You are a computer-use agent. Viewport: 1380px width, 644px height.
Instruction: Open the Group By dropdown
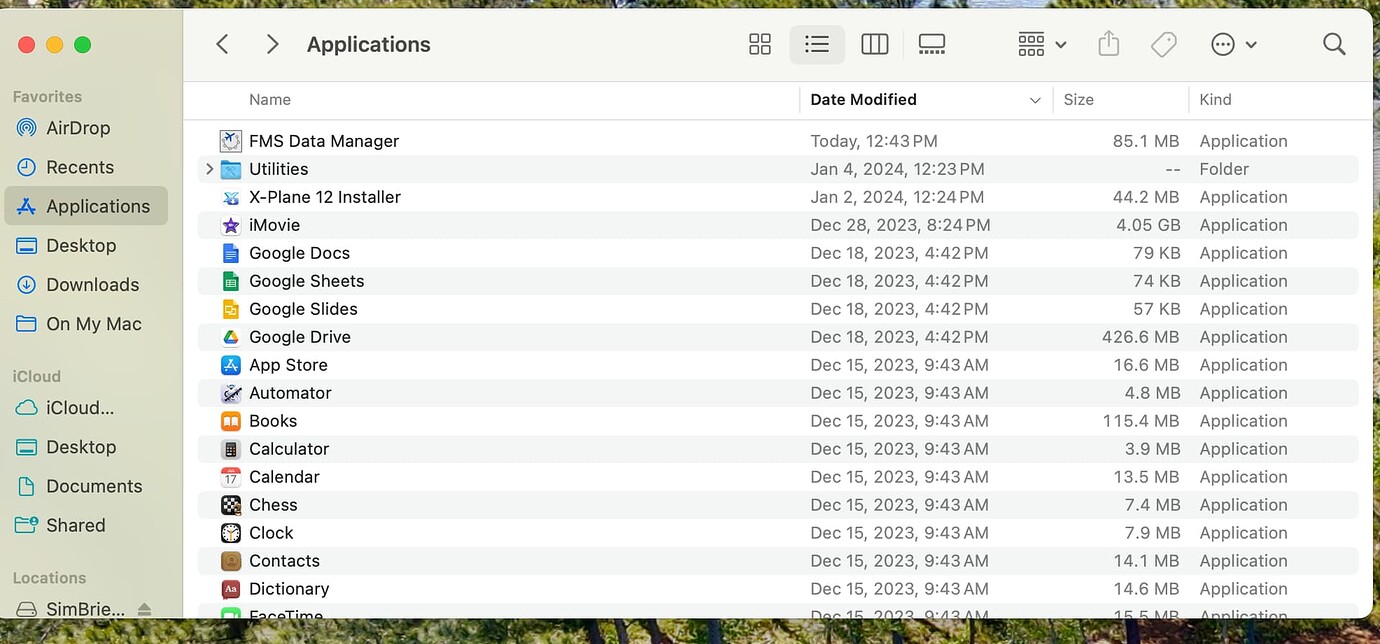pyautogui.click(x=1042, y=44)
